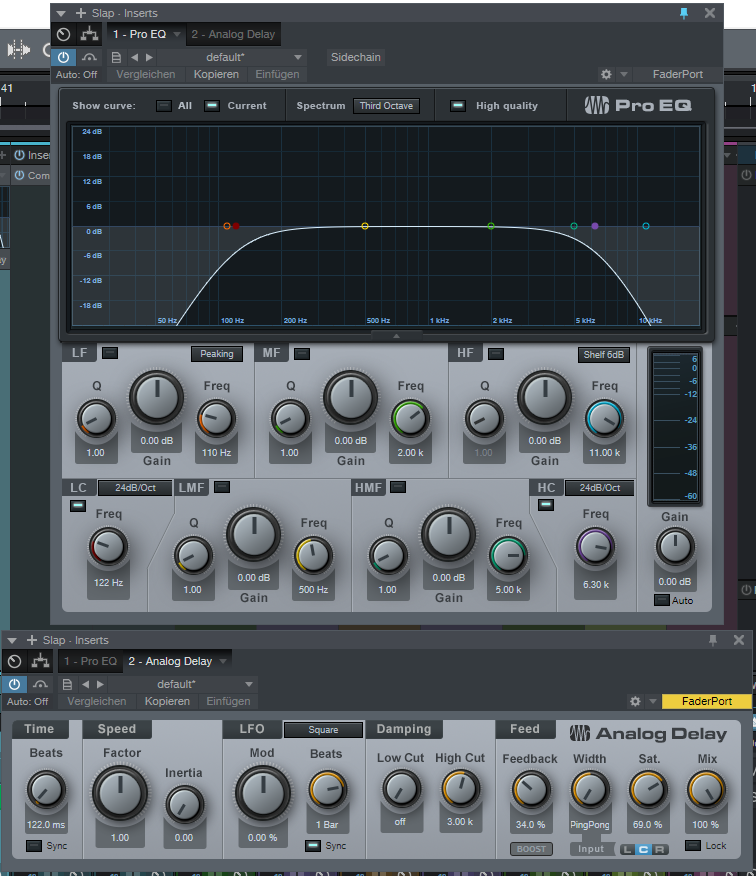Viewport: 756px width, 876px height.
Task: Click pin icon on Analog Delay window
Action: 713,640
